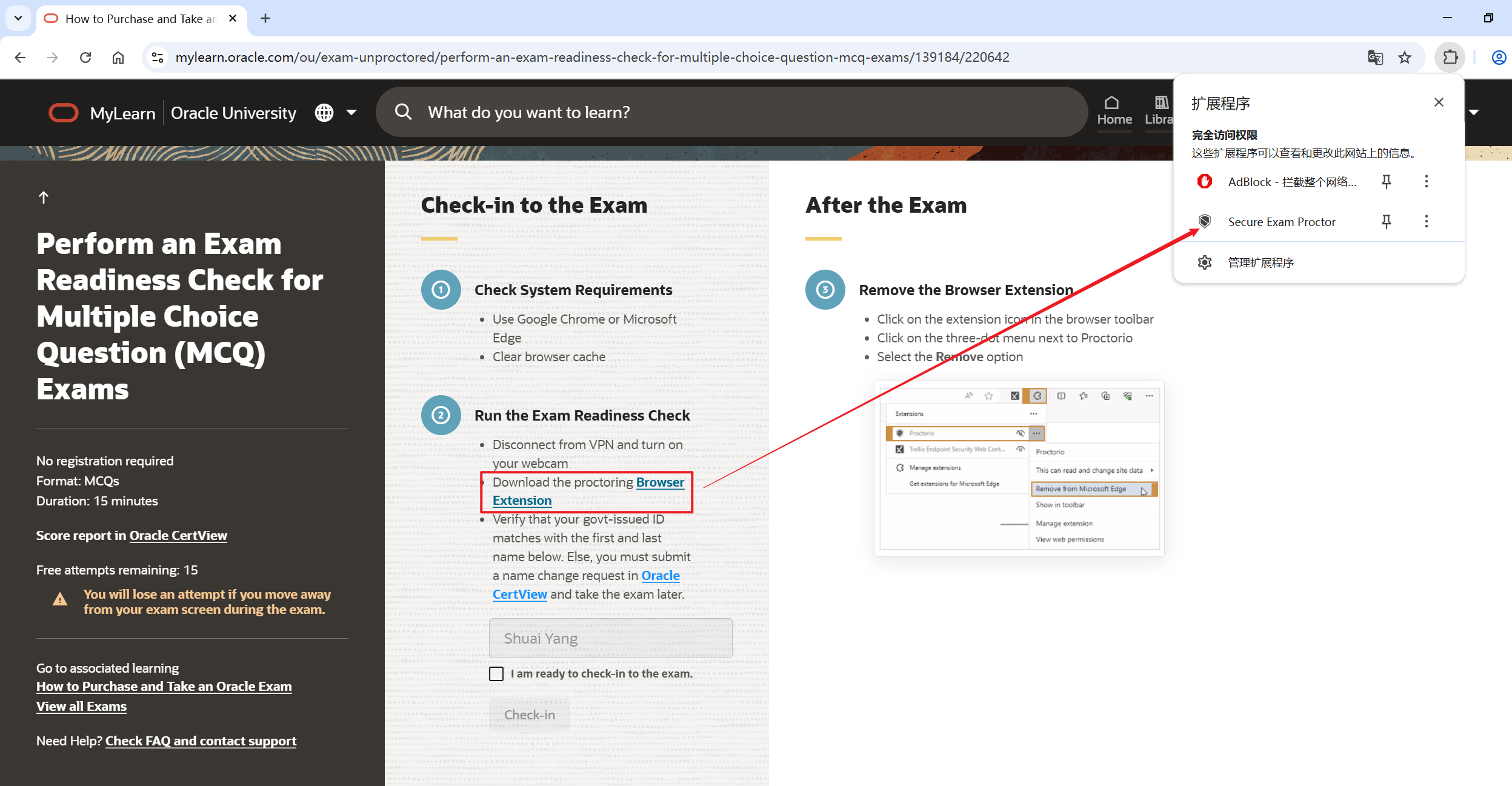
Task: Open AdBlock three-dot more options
Action: [1426, 181]
